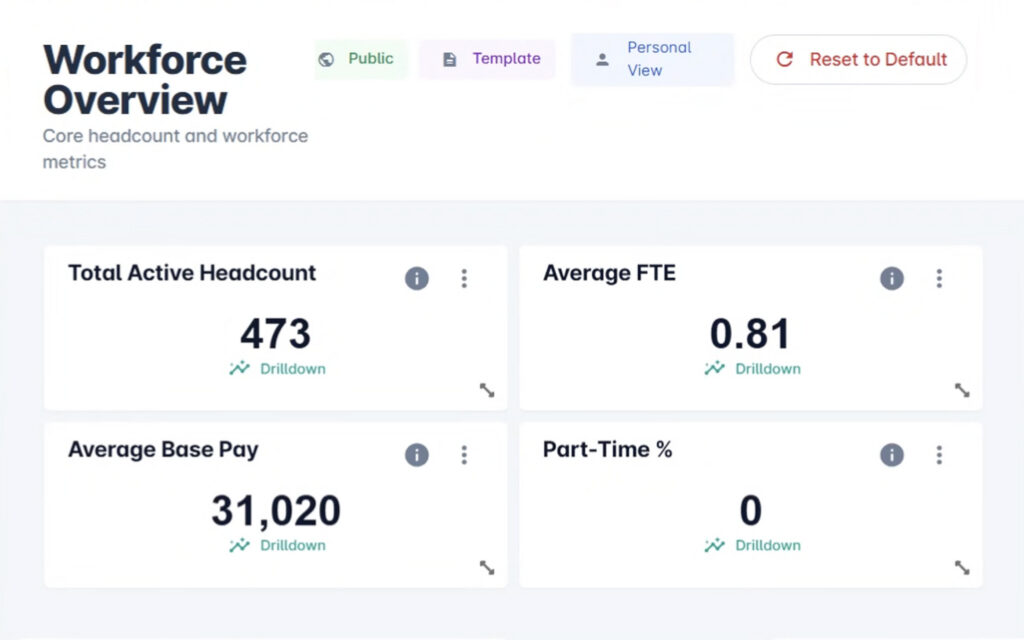Screen dimensions: 1024x640
Task: Open Drilldown for Average FTE 0.81
Action: pyautogui.click(x=753, y=369)
